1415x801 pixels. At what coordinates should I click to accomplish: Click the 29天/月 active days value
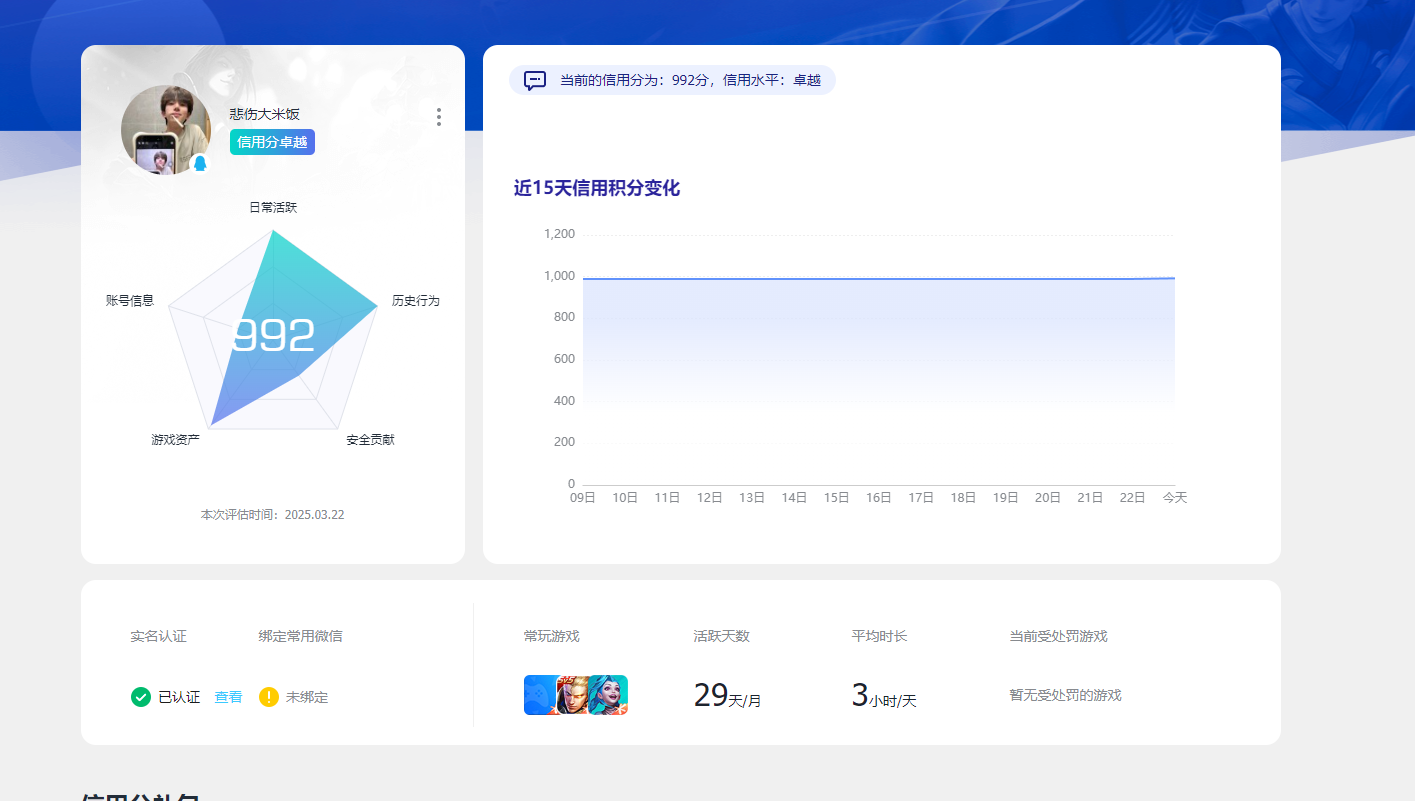(727, 695)
